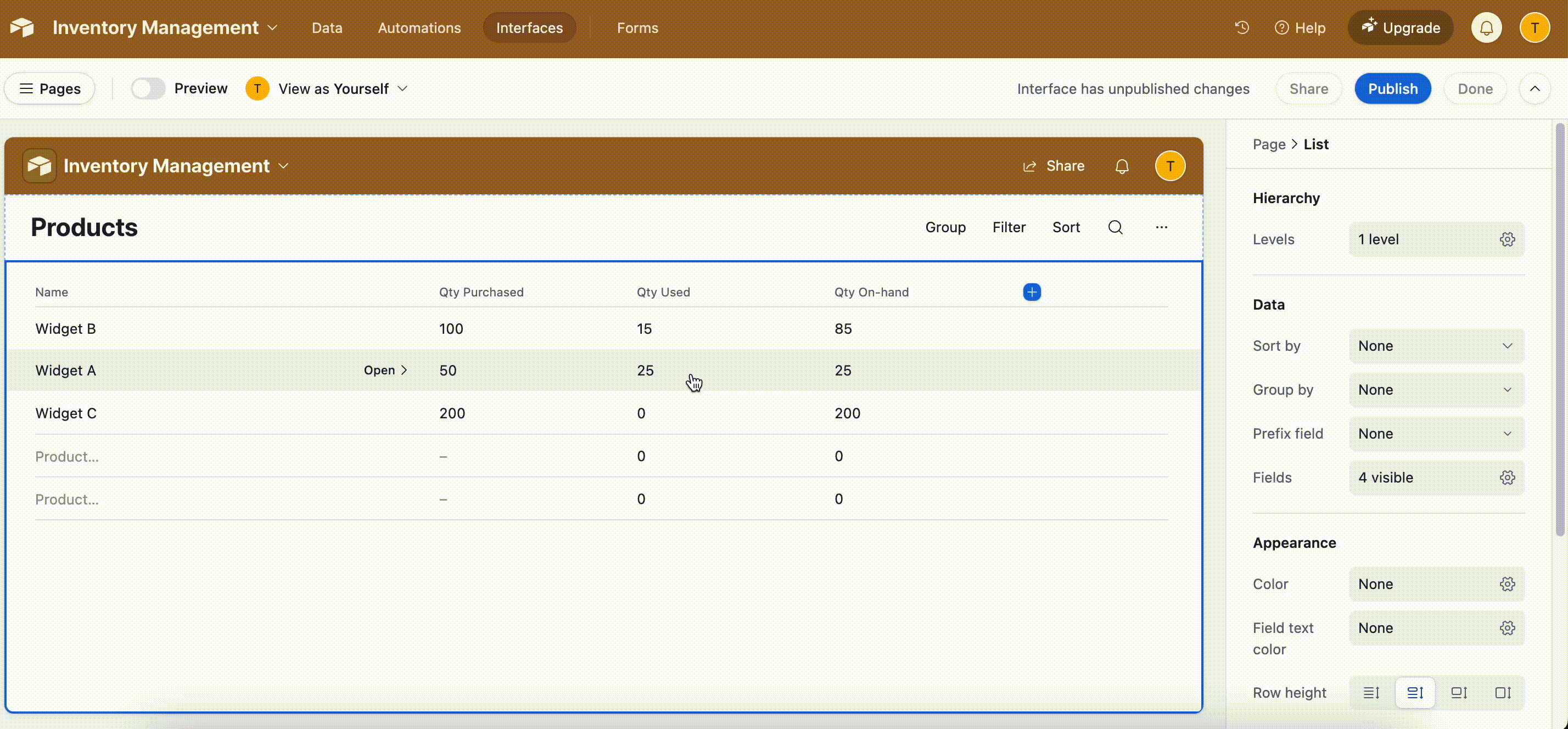
Task: Enable Preview mode
Action: [x=147, y=88]
